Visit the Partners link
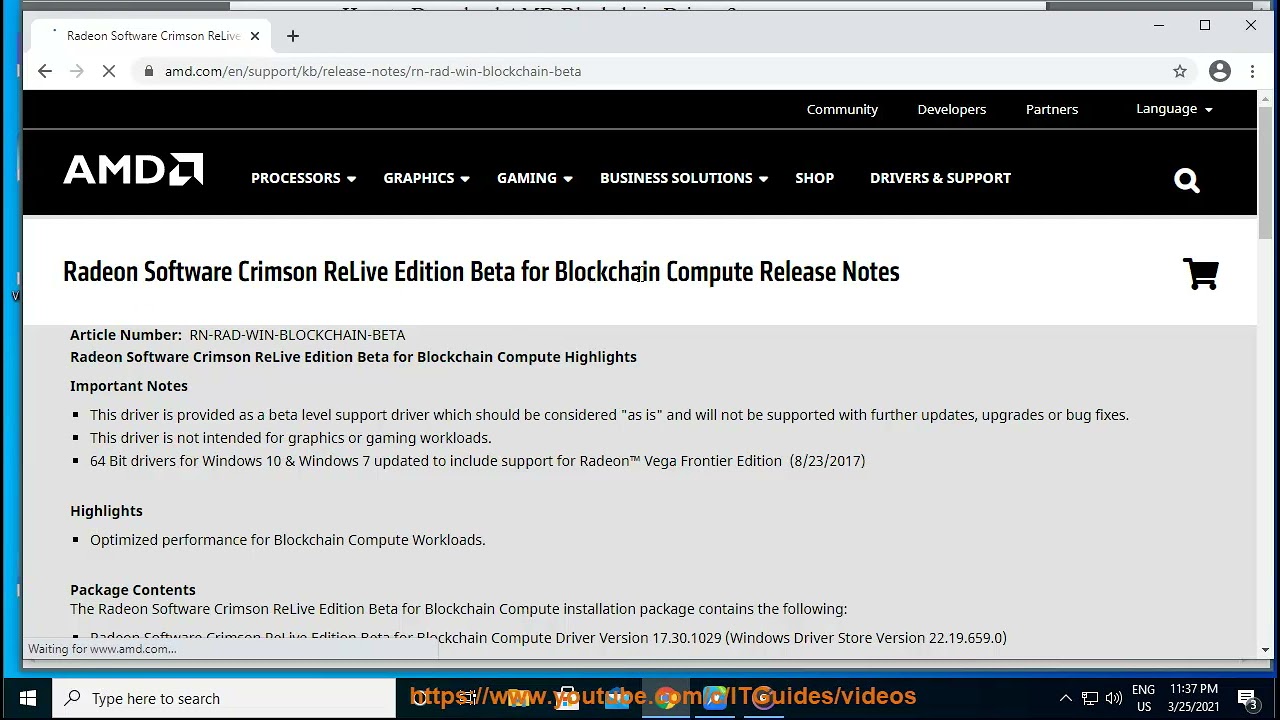The width and height of the screenshot is (1280, 720). tap(1052, 109)
